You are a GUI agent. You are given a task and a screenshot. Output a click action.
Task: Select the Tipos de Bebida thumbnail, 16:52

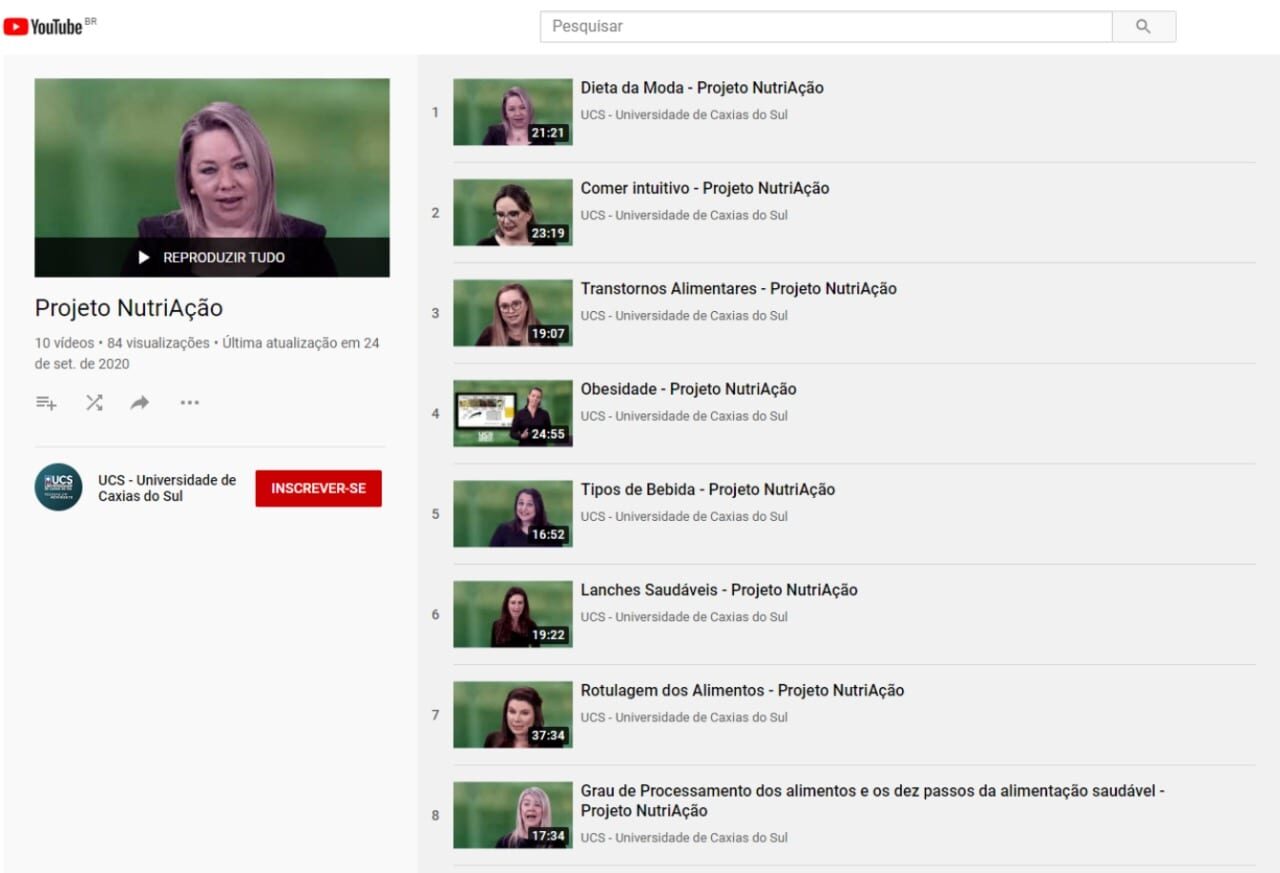(513, 514)
